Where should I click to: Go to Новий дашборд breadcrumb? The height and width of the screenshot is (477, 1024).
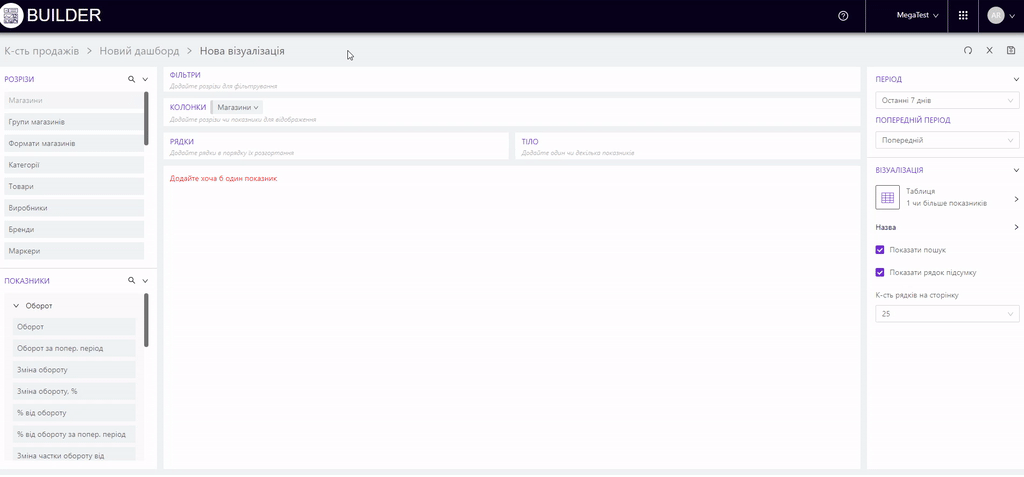click(139, 50)
